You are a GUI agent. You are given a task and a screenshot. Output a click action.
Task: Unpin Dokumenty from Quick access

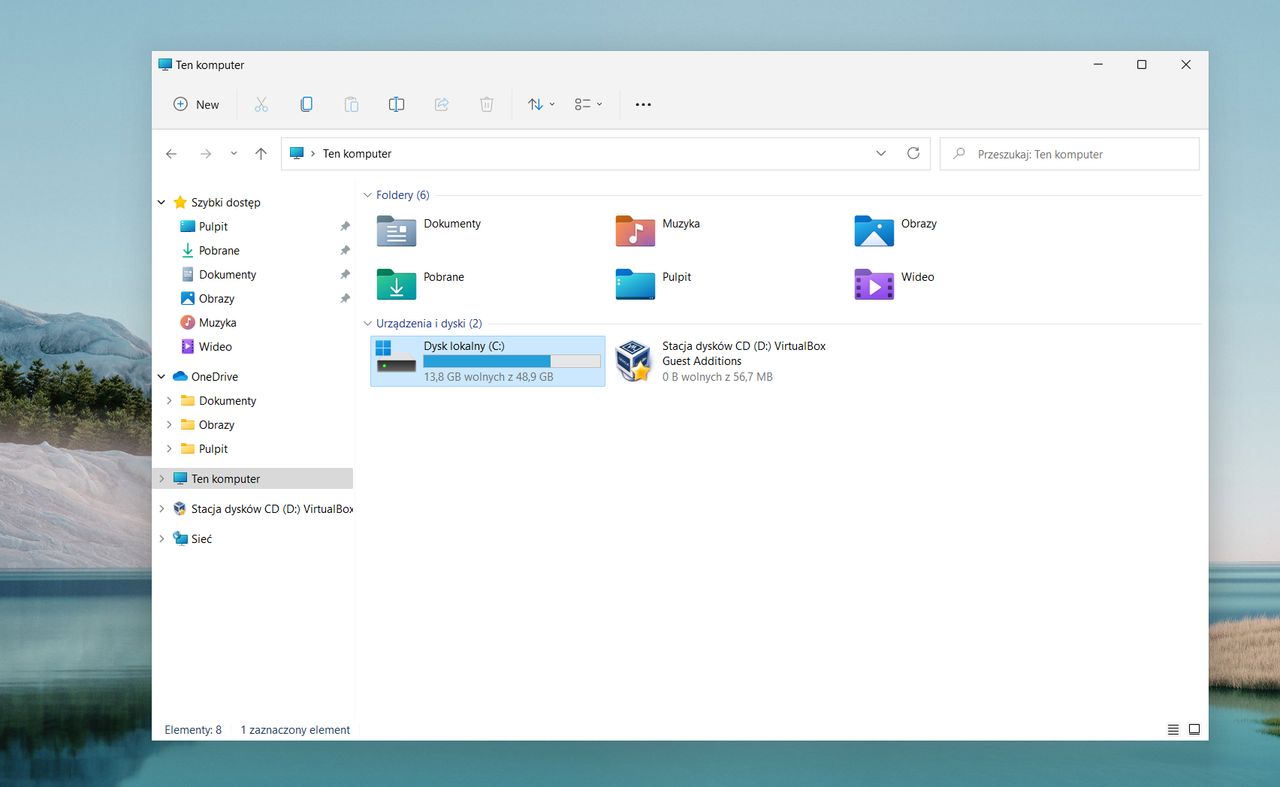pos(344,274)
